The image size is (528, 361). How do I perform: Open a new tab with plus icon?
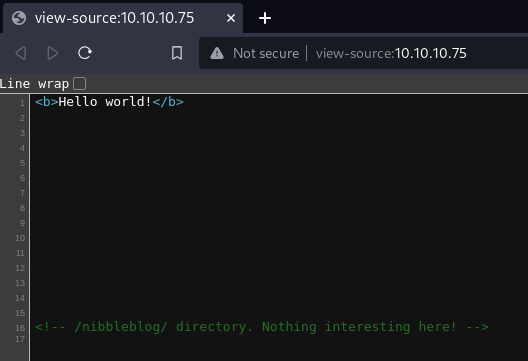(265, 18)
